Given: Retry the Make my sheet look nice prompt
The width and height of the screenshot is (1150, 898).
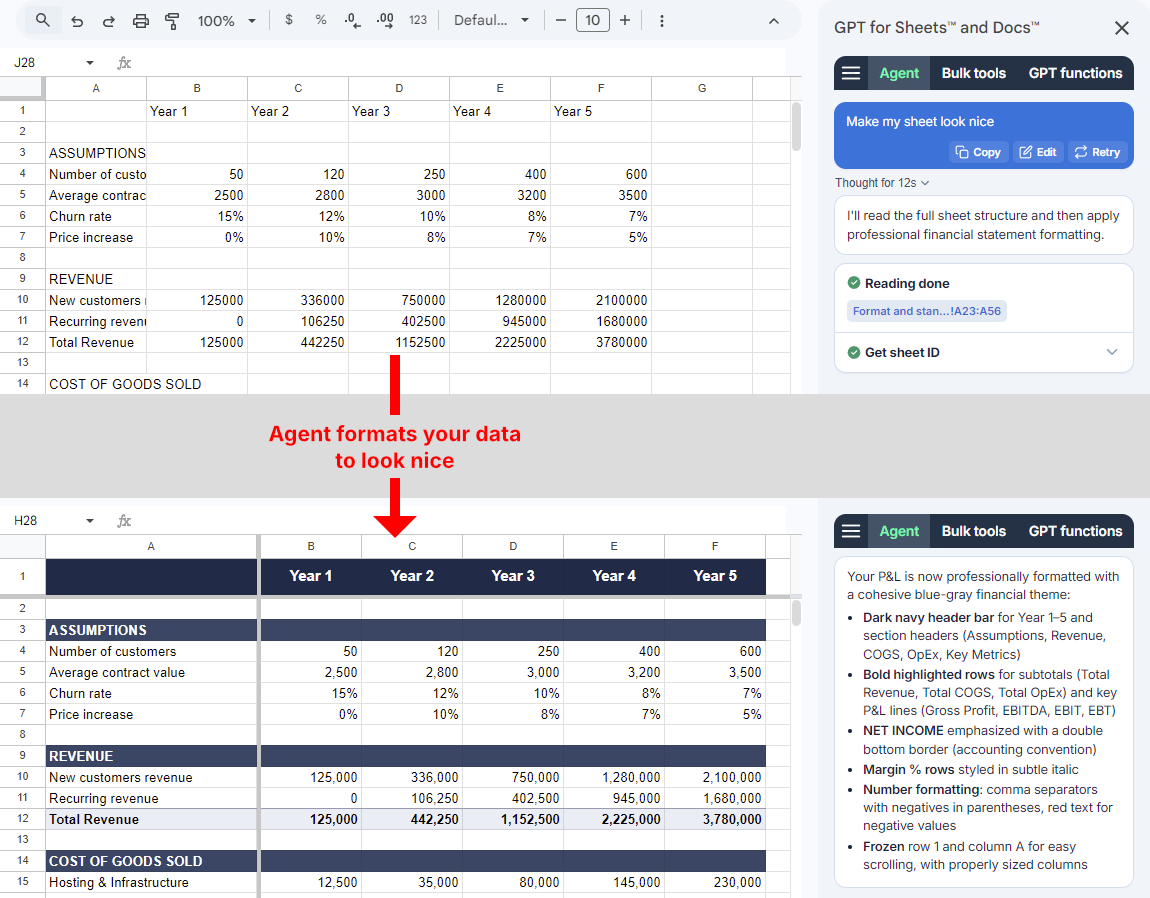Looking at the screenshot, I should coord(1097,152).
